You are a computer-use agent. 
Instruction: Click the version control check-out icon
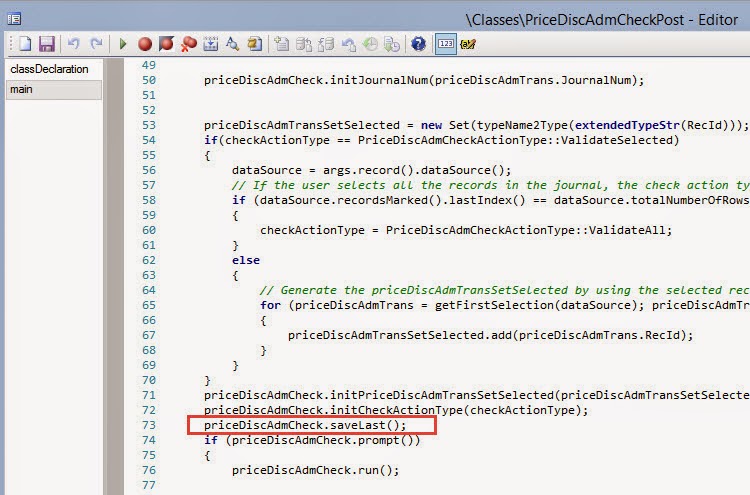pyautogui.click(x=304, y=44)
